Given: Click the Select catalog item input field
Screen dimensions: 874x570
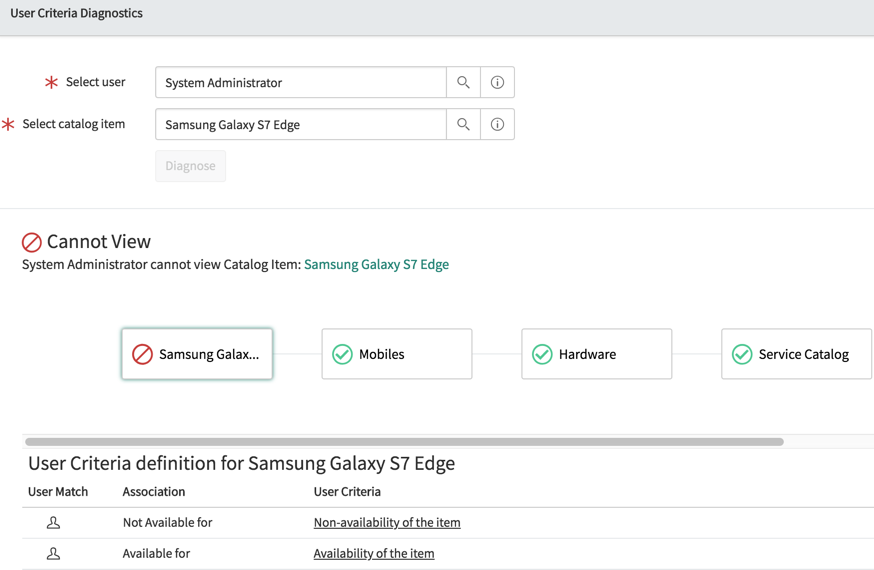Looking at the screenshot, I should [x=301, y=124].
